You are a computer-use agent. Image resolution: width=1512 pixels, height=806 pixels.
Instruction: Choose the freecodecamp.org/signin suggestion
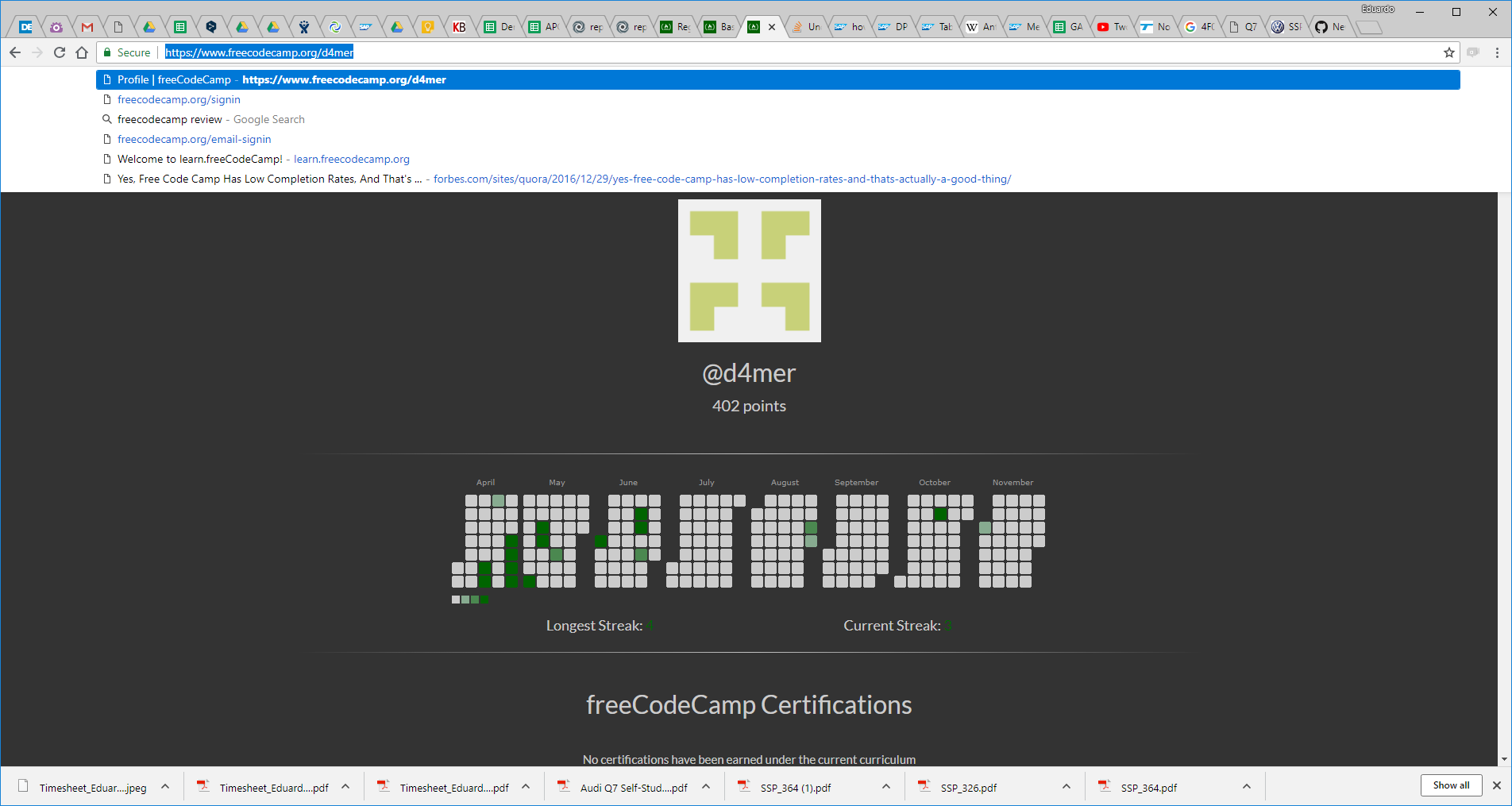click(x=777, y=99)
